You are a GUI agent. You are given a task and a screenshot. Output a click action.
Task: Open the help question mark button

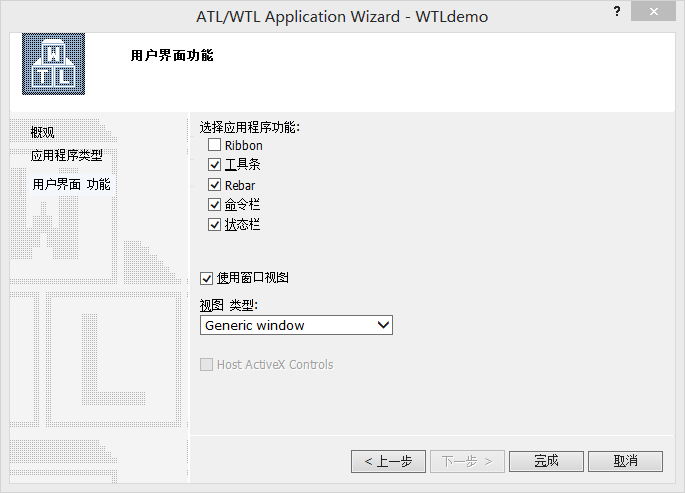616,12
